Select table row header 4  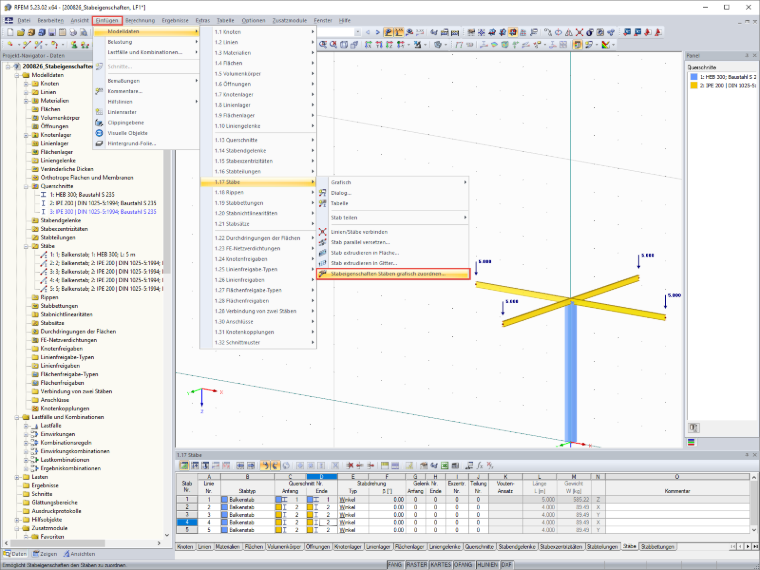187,522
